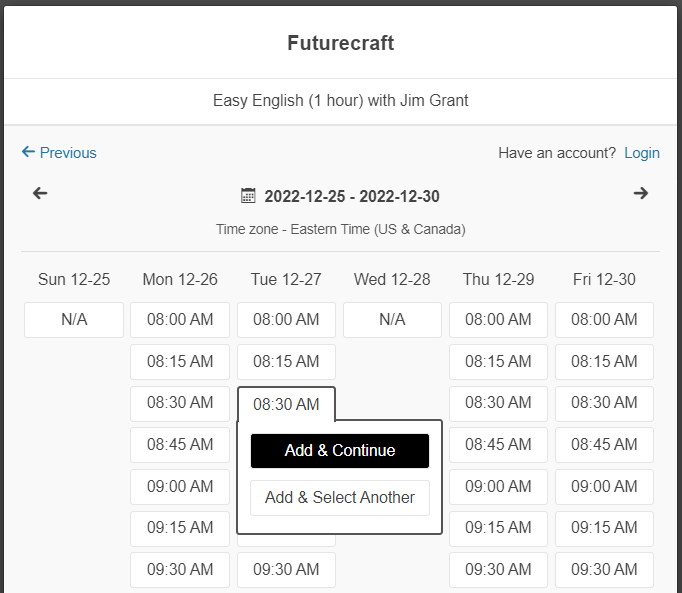
Task: Choose Thursday 08:00 AM time slot
Action: coord(498,320)
